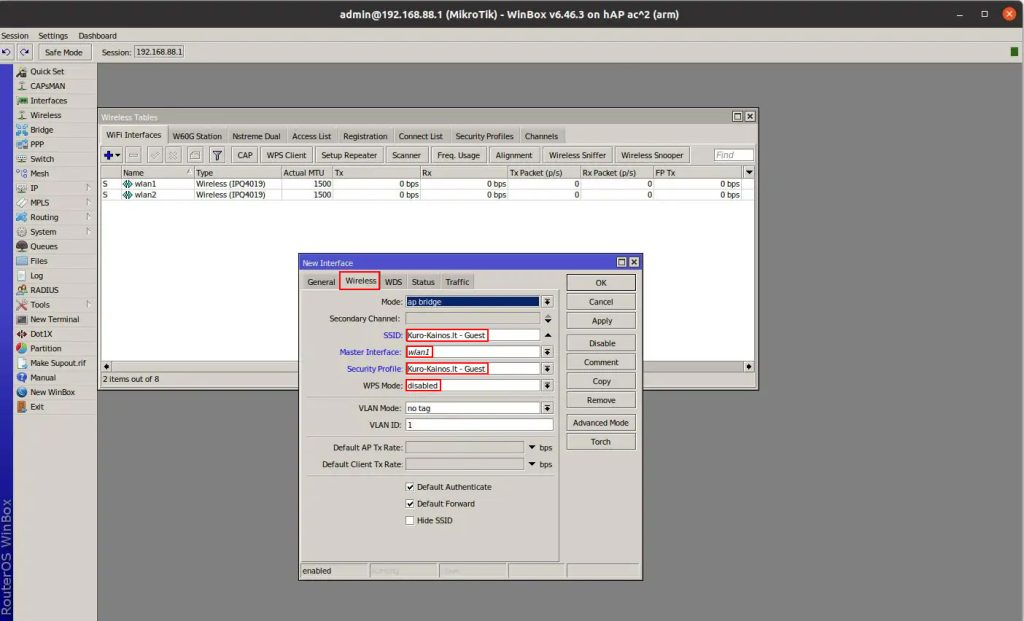Open the WPS Mode dropdown arrow
This screenshot has width=1024, height=621.
pyautogui.click(x=547, y=385)
